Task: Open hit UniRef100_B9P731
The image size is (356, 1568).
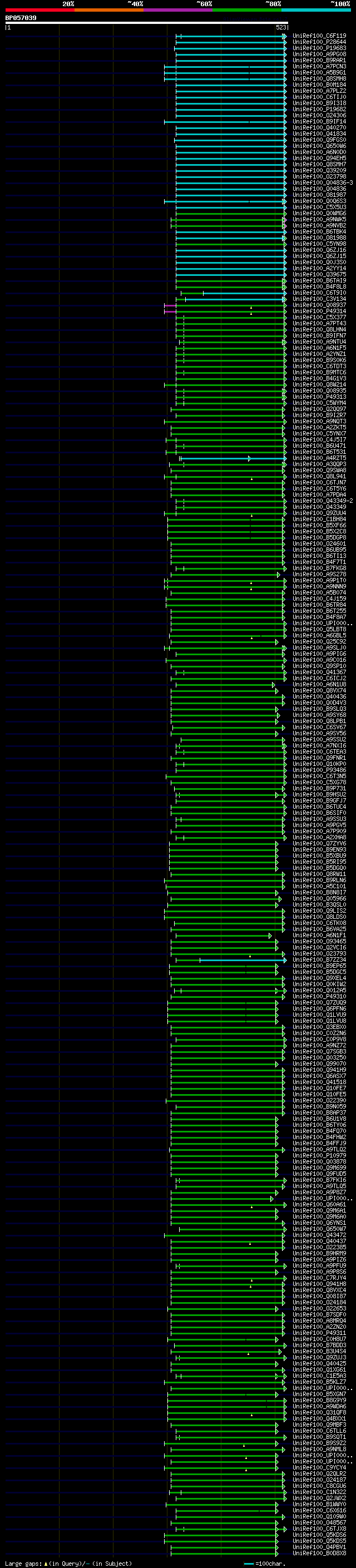Action: tap(319, 789)
